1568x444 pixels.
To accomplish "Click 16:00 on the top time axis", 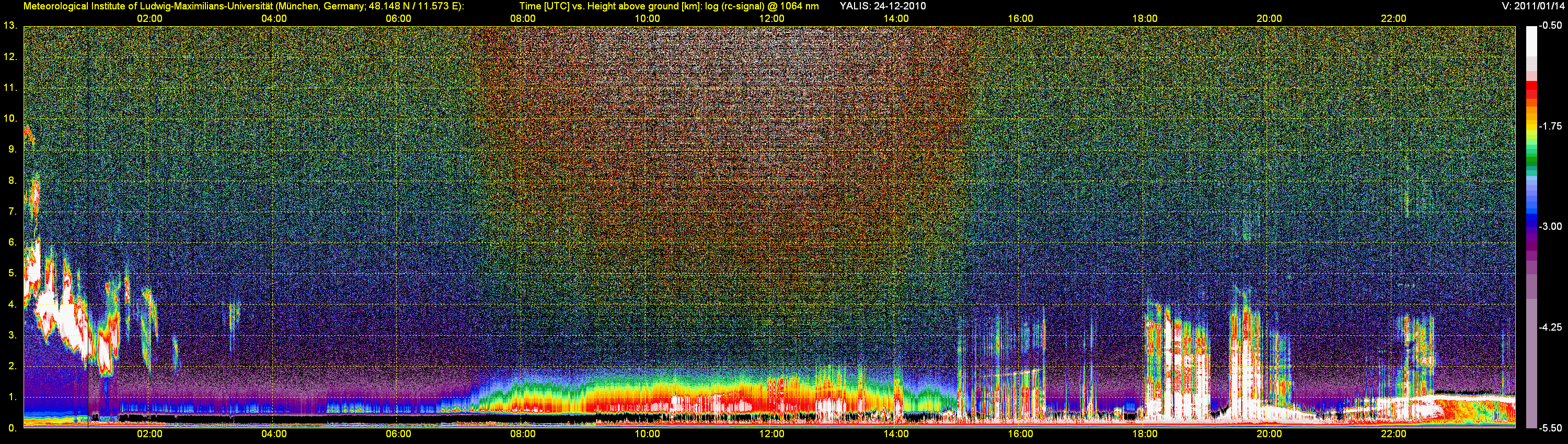I will (x=1020, y=19).
